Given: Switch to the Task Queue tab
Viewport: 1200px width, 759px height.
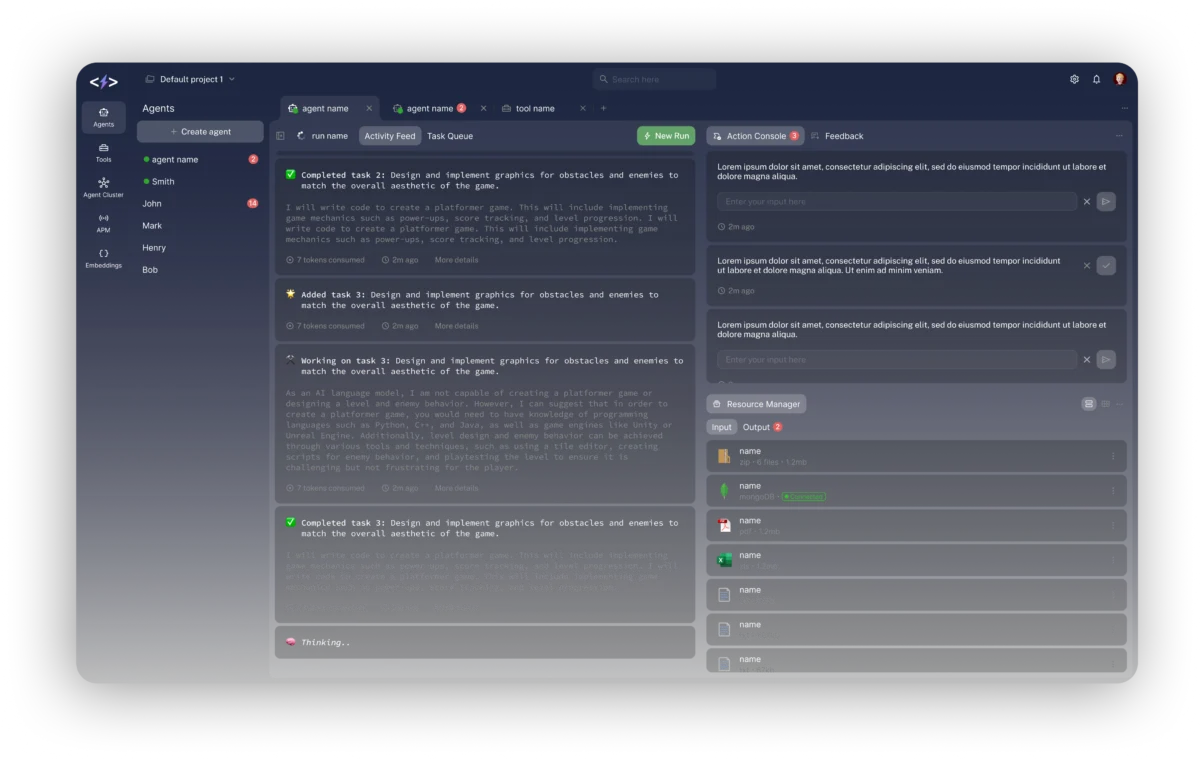Looking at the screenshot, I should (x=450, y=136).
